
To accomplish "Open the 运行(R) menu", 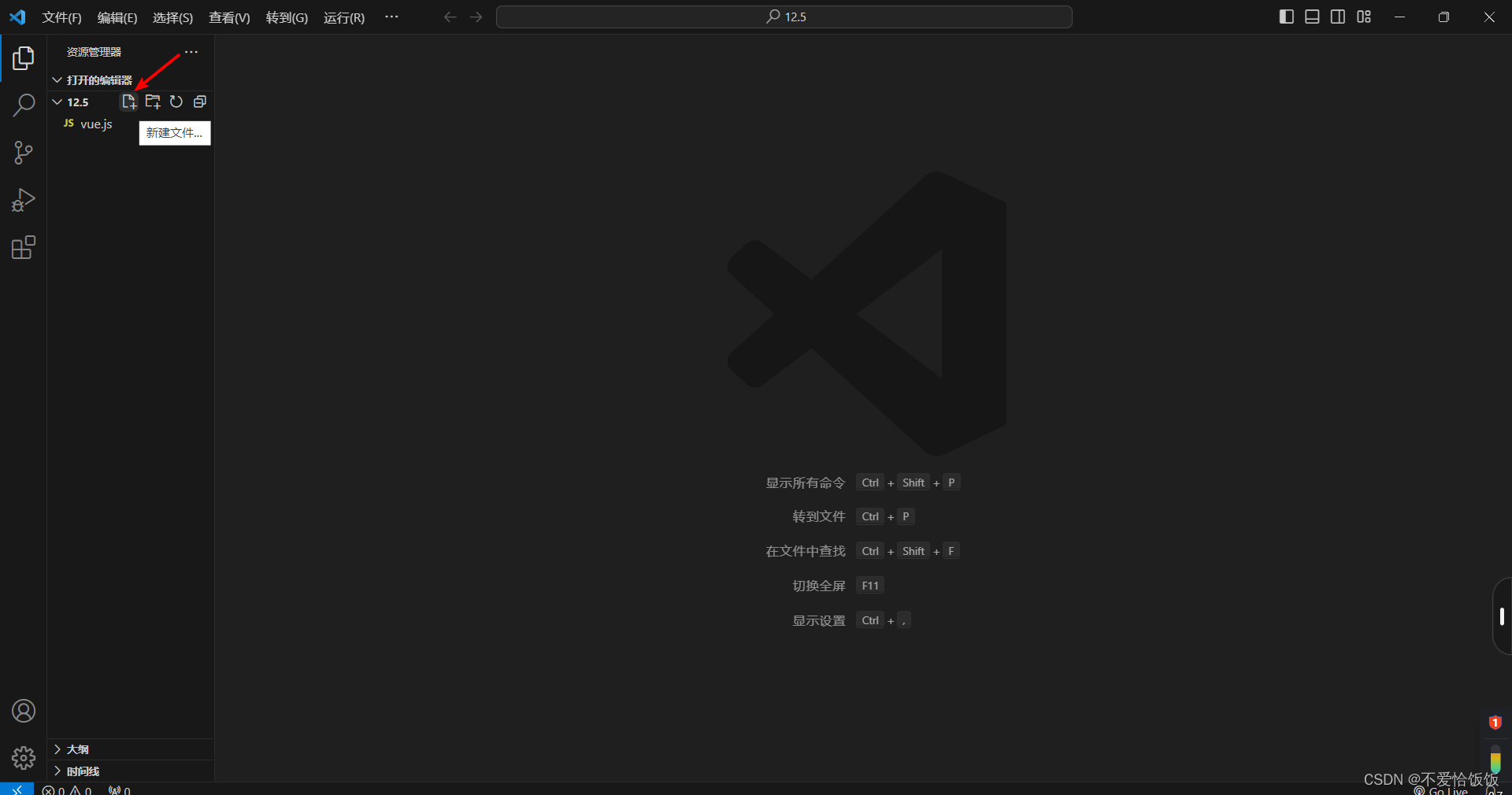I will [344, 17].
